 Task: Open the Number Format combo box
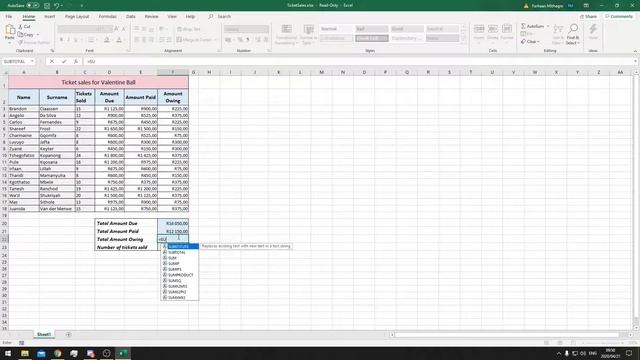click(x=246, y=29)
